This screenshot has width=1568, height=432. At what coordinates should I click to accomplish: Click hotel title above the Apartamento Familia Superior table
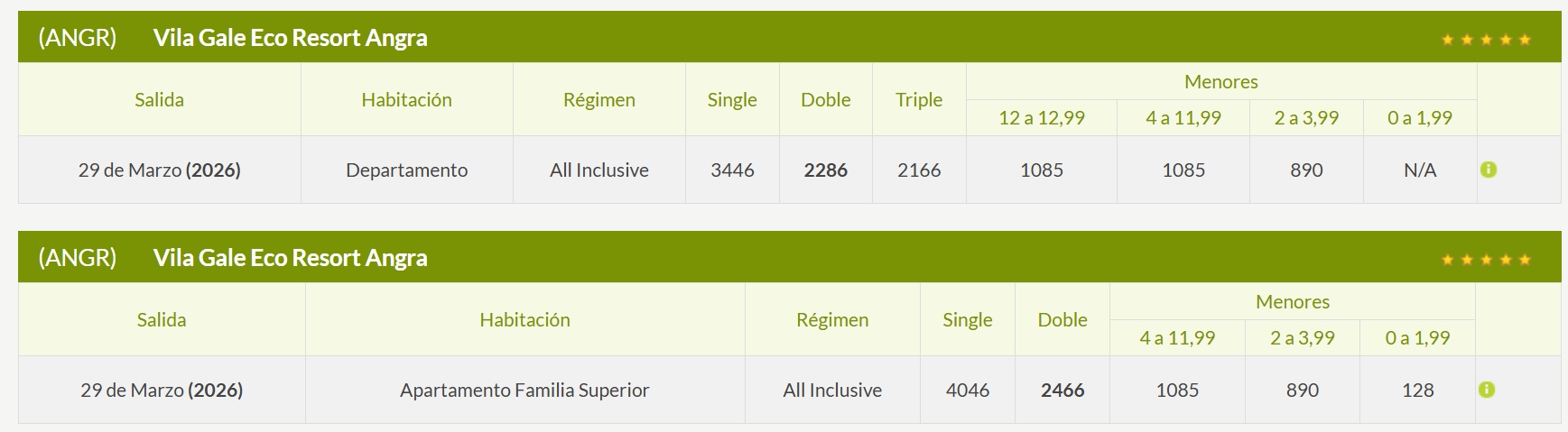click(290, 258)
